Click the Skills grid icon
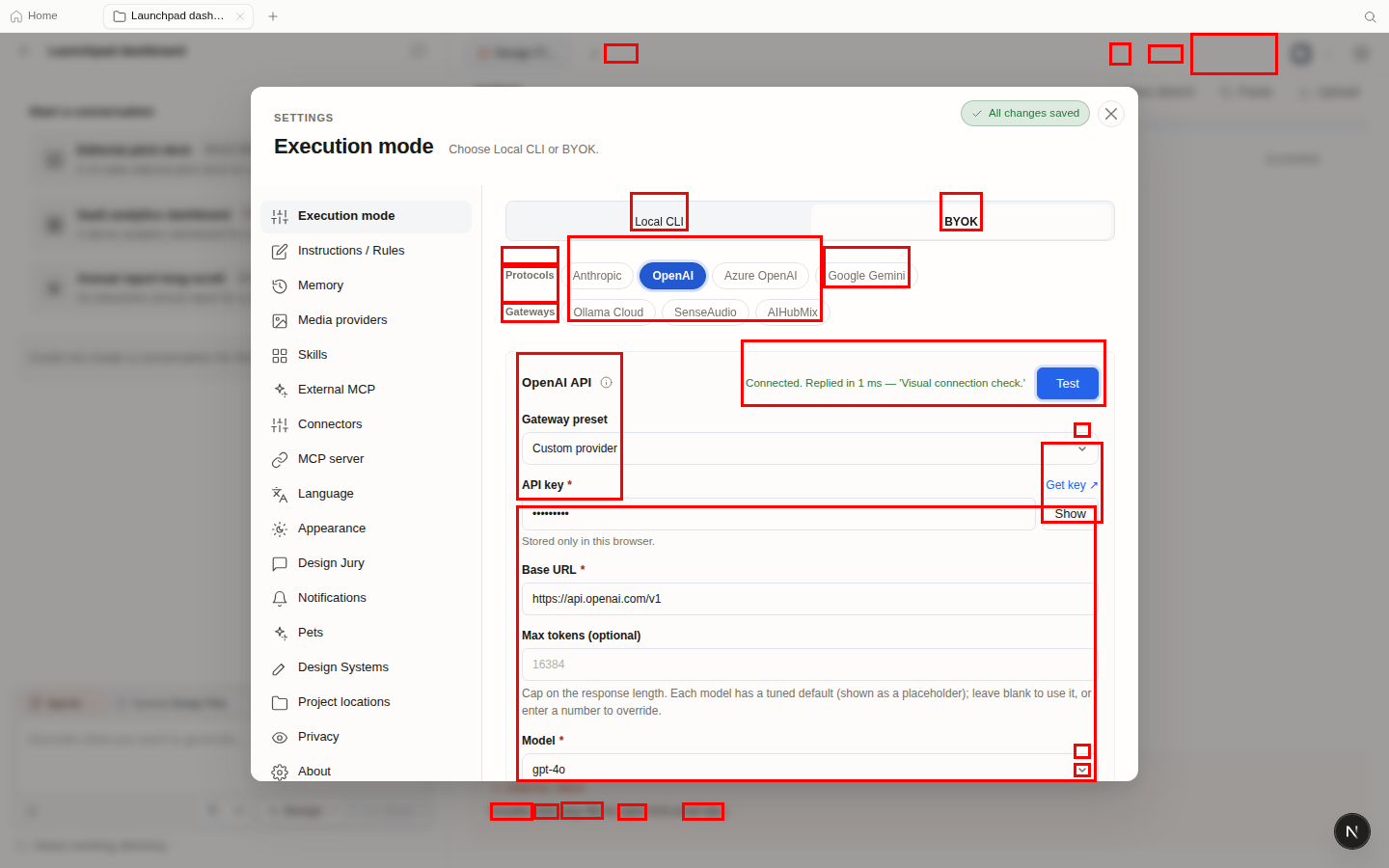 click(x=280, y=356)
